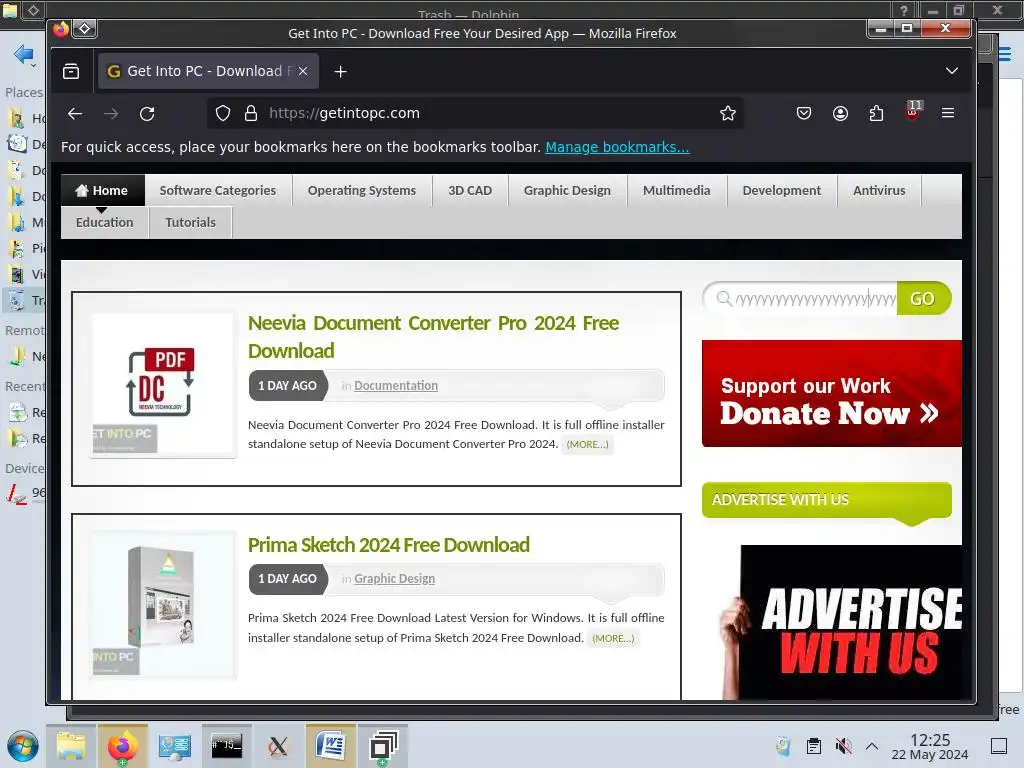Screen dimensions: 1024x768
Task: Open the X application in taskbar
Action: [278, 746]
